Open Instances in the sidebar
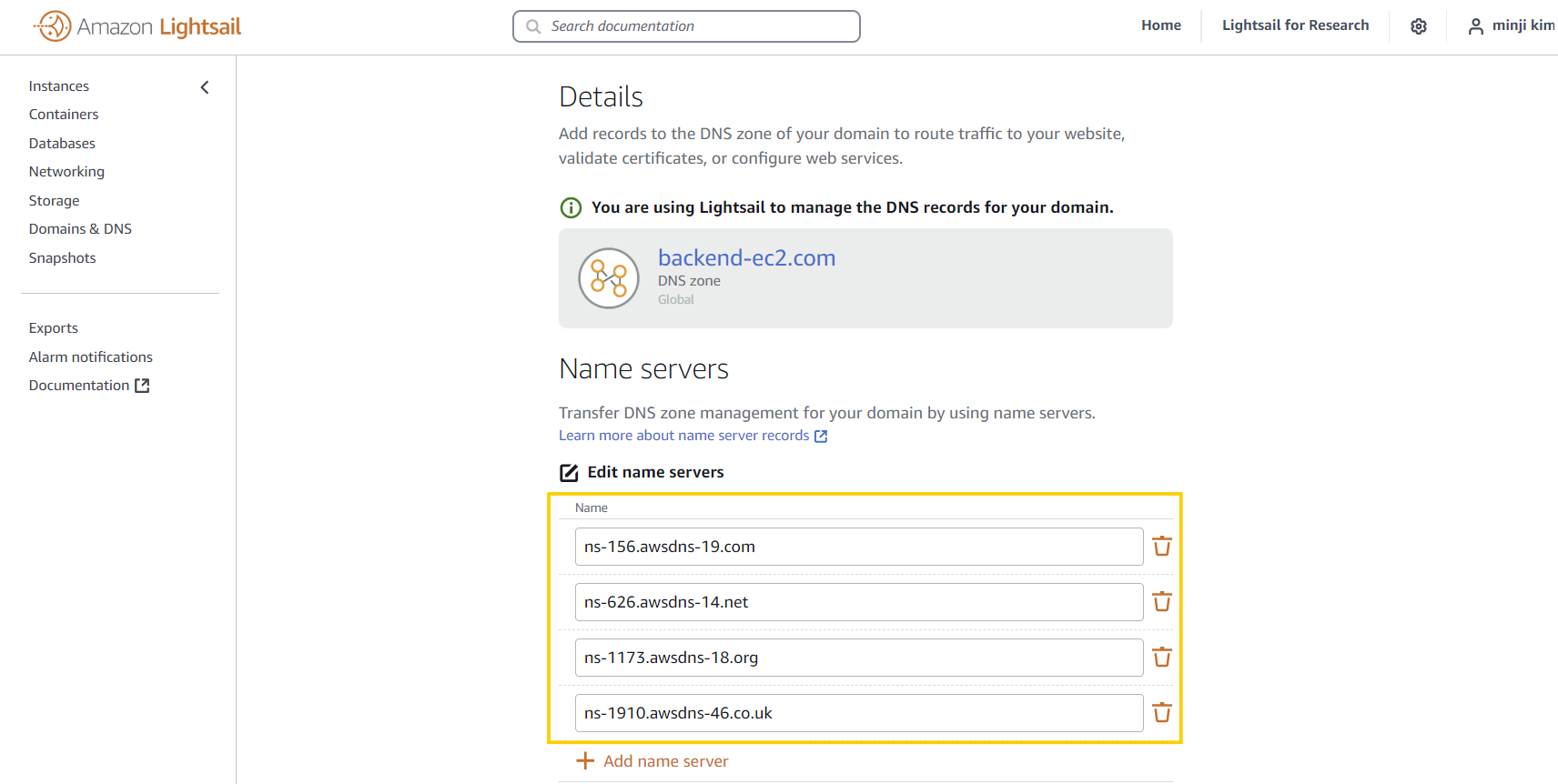The width and height of the screenshot is (1558, 784). click(59, 86)
